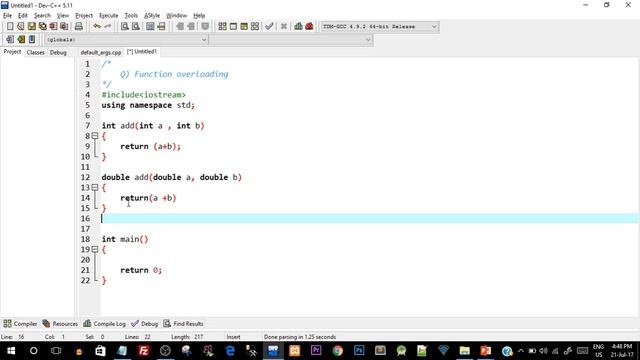Click the Print toolbar icon

[79, 27]
